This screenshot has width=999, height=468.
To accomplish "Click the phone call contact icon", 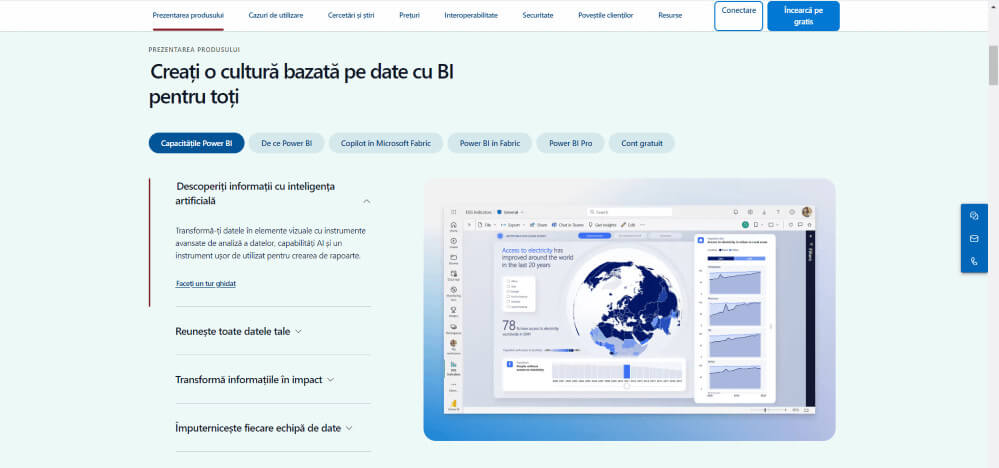I will pos(974,261).
